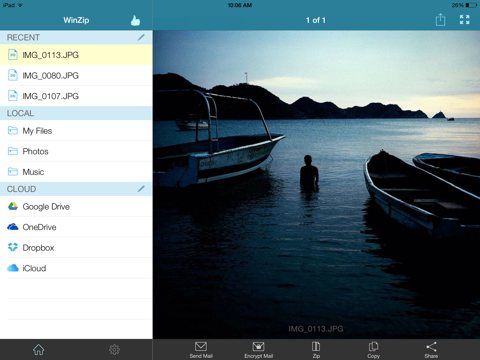
Task: Click the IMG_0107.JPG file icon
Action: pos(13,96)
